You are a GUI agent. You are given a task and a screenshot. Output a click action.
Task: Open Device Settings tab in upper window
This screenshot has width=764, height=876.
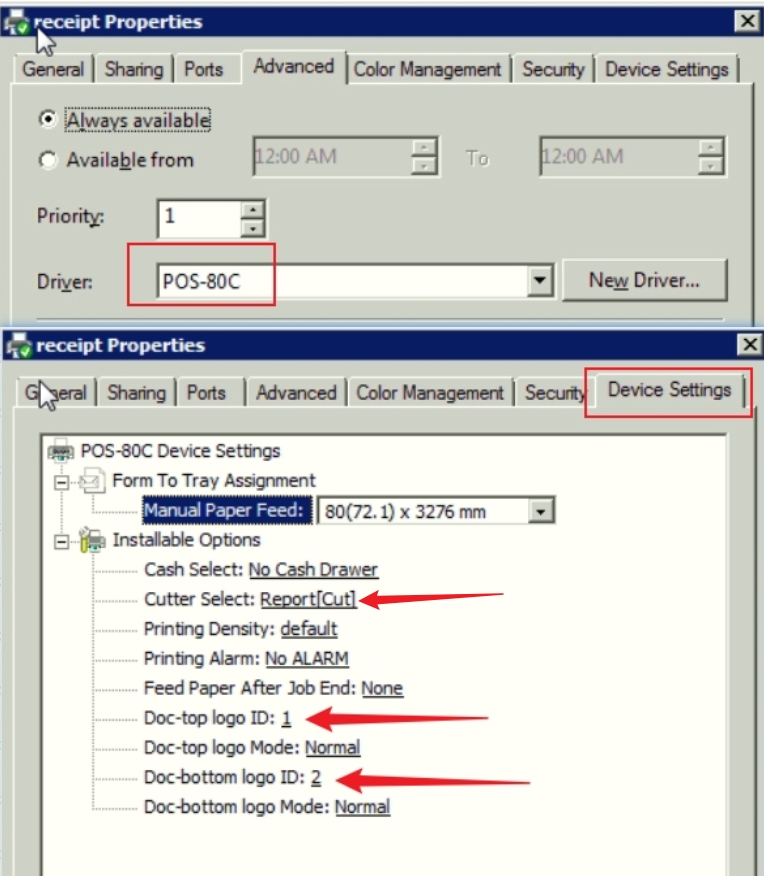pyautogui.click(x=667, y=69)
